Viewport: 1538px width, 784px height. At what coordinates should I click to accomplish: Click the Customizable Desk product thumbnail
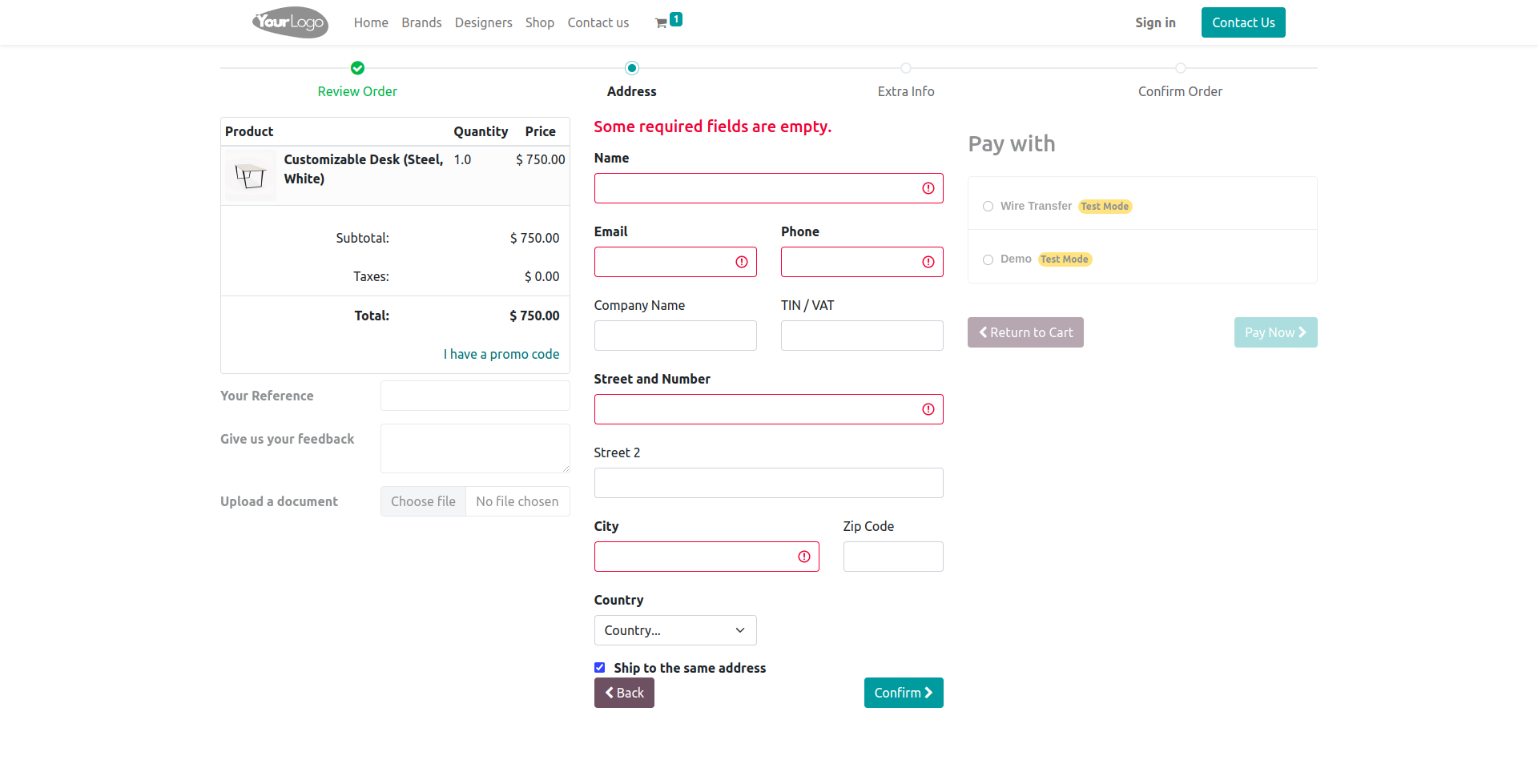point(251,175)
